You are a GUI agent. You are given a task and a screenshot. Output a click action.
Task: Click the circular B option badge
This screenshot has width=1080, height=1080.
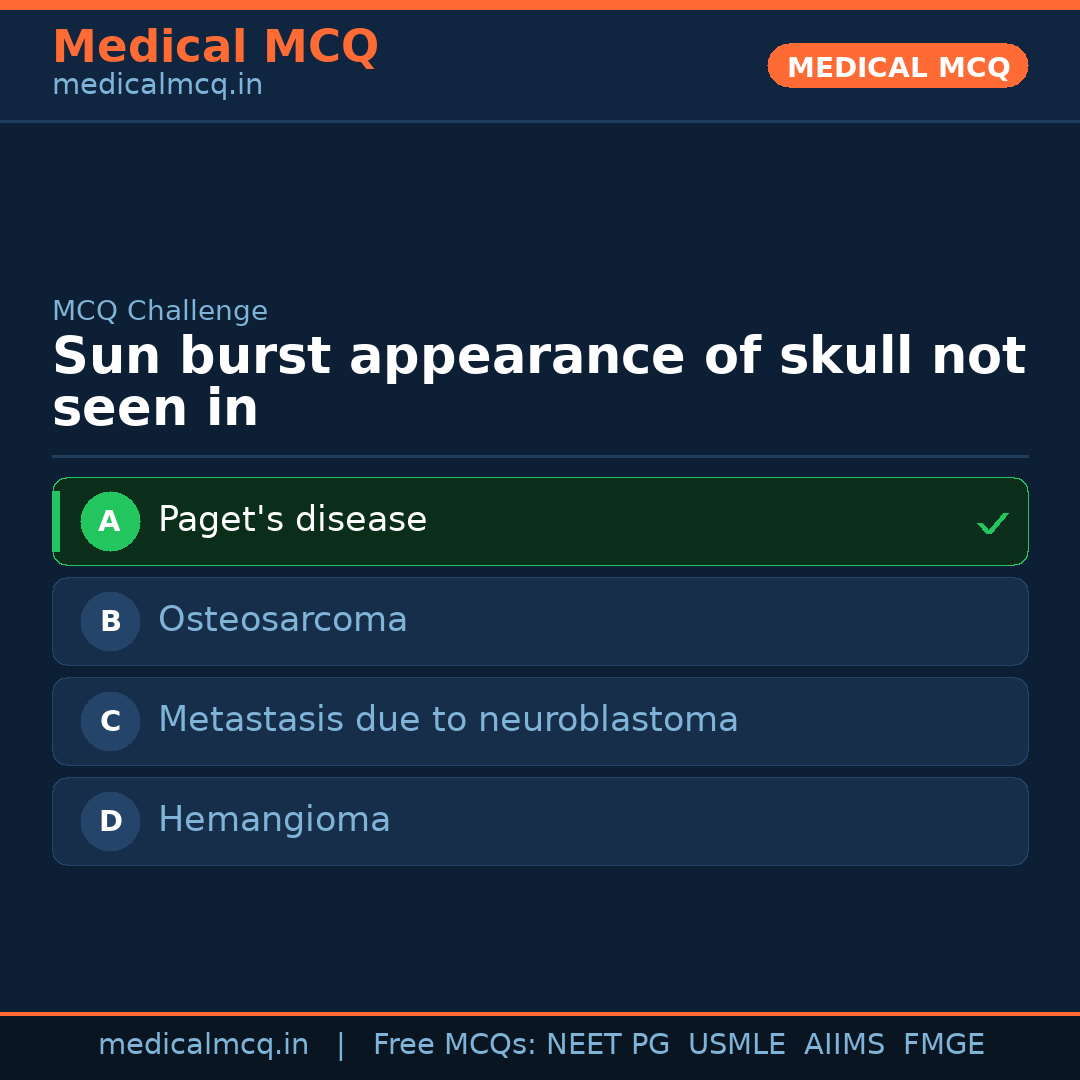(x=110, y=621)
